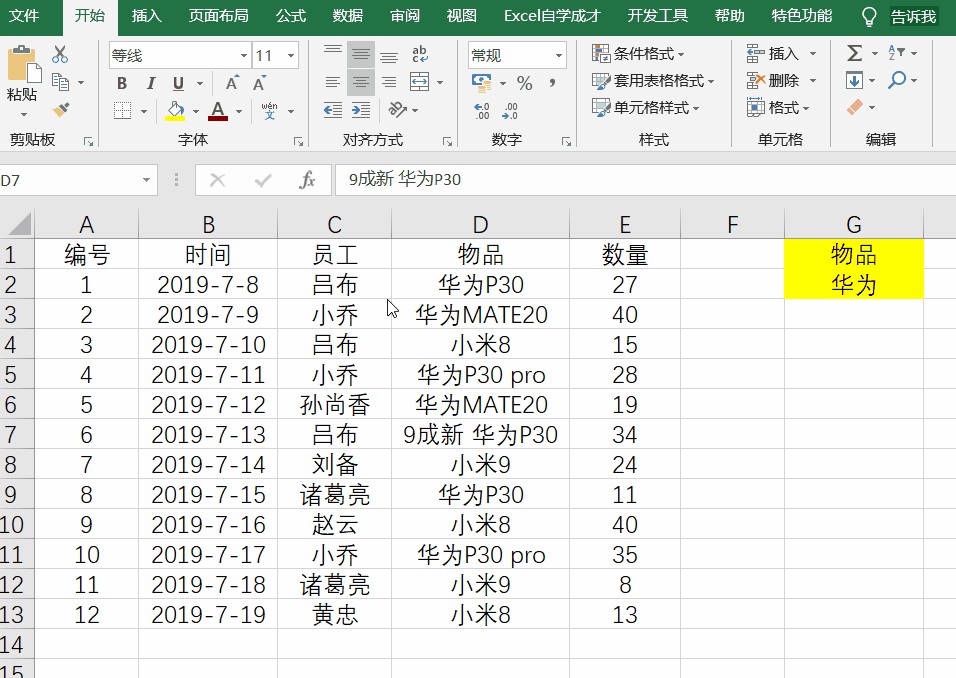Open the 文件 tab
956x678 pixels.
[x=25, y=16]
